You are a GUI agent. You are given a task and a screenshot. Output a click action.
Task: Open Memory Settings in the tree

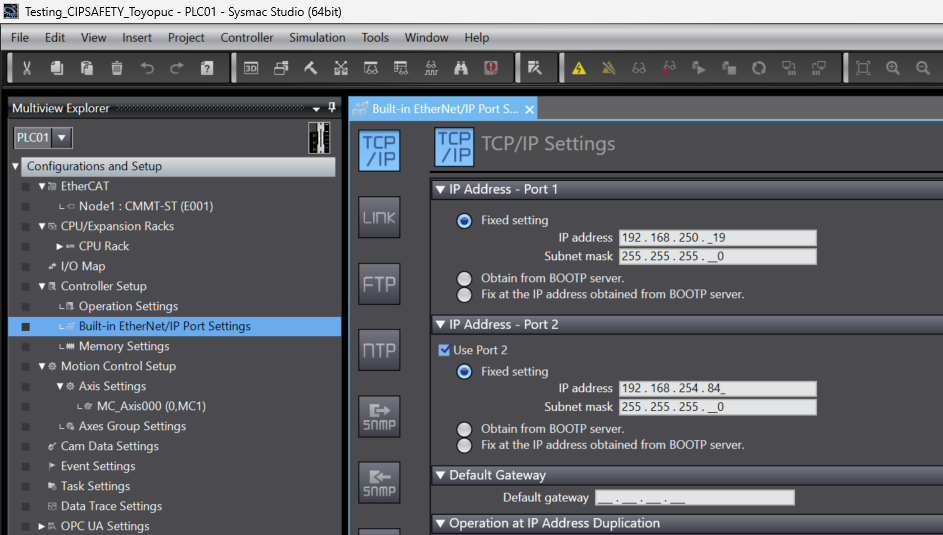tap(124, 346)
